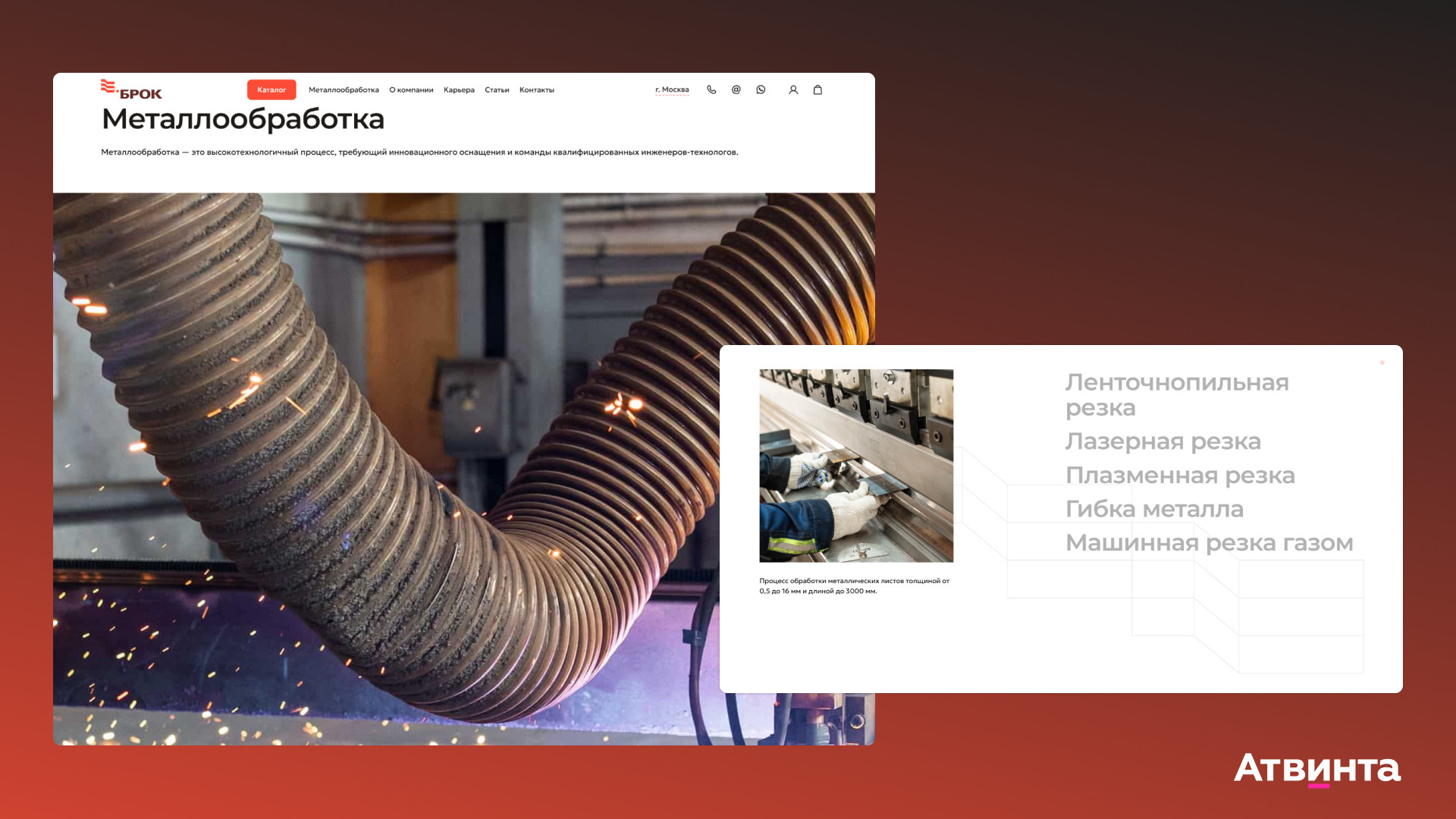1456x819 pixels.
Task: Open the Каталог button
Action: (271, 89)
